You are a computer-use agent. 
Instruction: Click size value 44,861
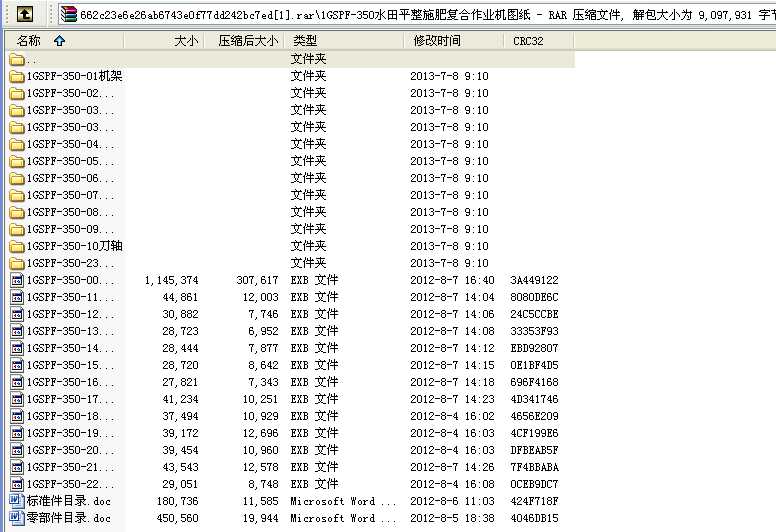click(180, 297)
